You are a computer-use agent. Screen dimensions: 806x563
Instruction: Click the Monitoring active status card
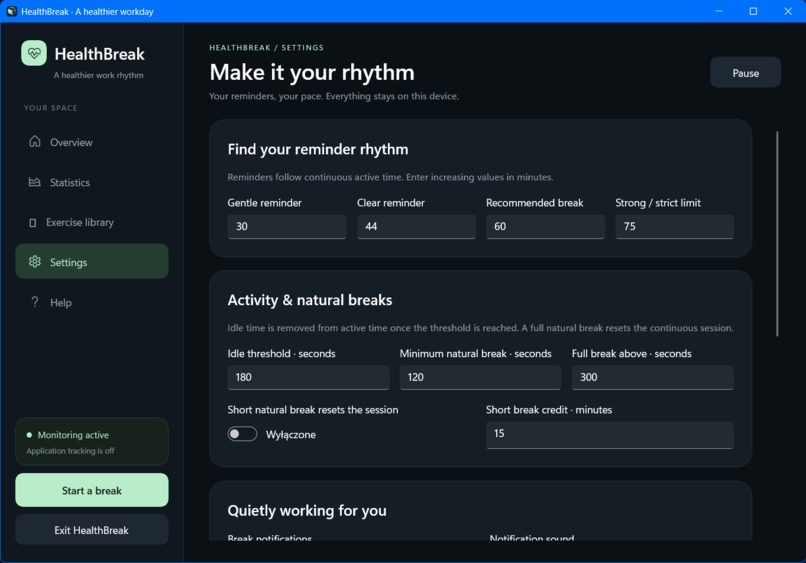pyautogui.click(x=92, y=442)
